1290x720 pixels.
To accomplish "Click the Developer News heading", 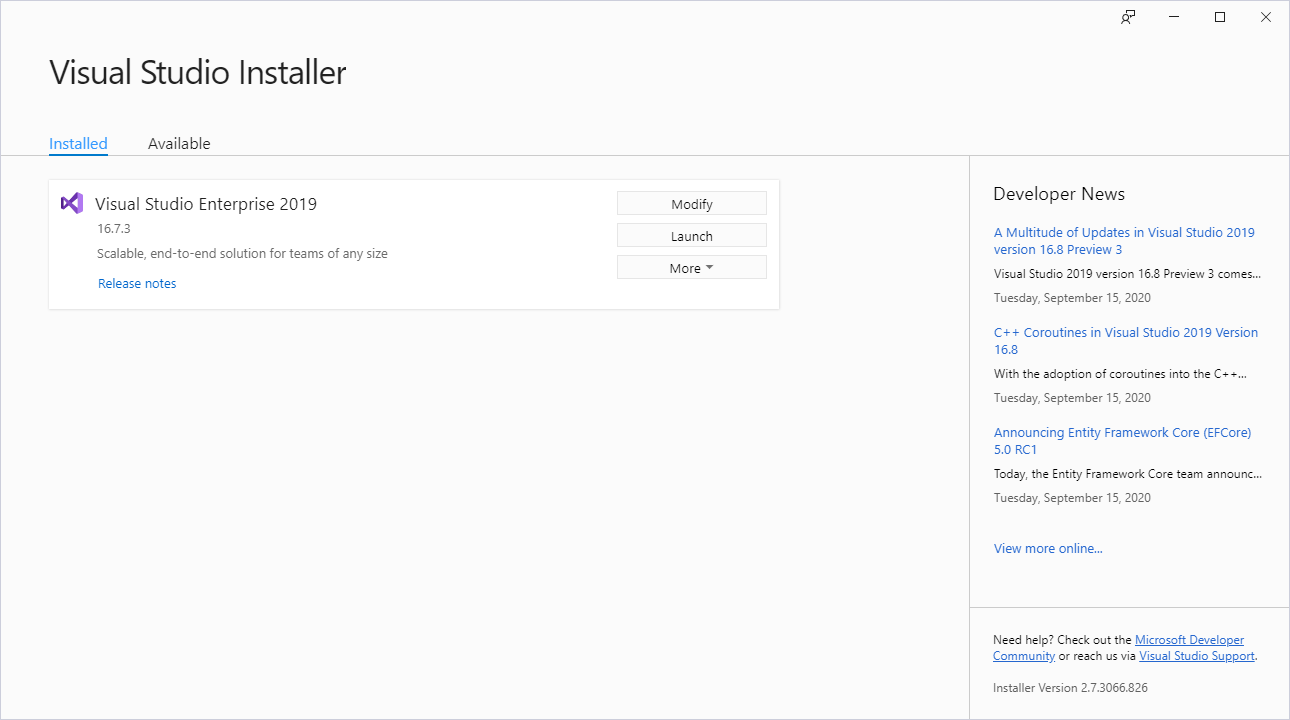I will [x=1059, y=194].
